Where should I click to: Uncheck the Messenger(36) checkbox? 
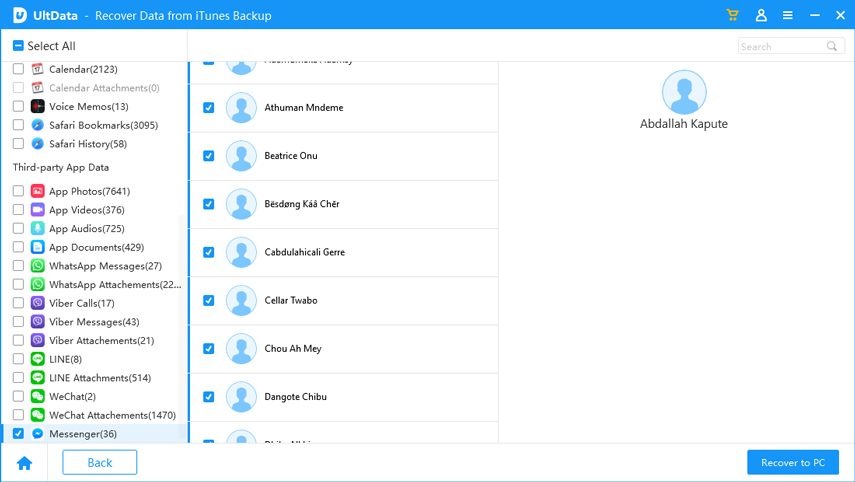(18, 434)
